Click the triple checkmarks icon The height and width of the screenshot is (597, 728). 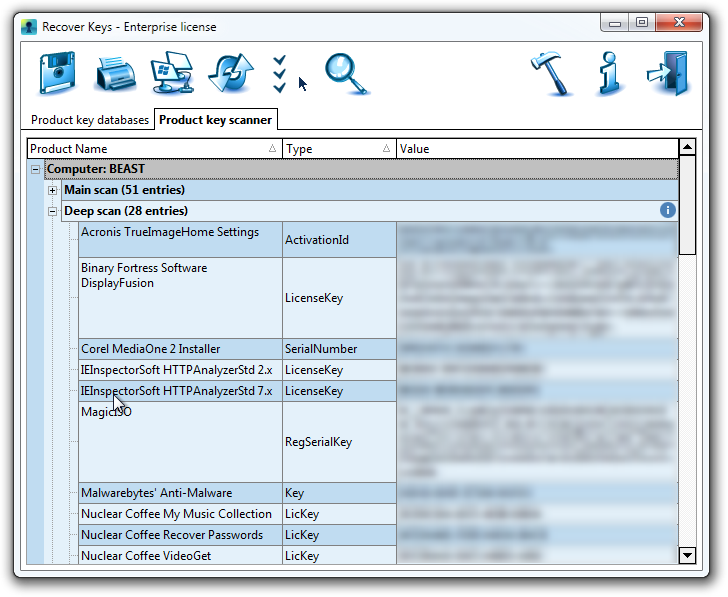click(x=280, y=74)
